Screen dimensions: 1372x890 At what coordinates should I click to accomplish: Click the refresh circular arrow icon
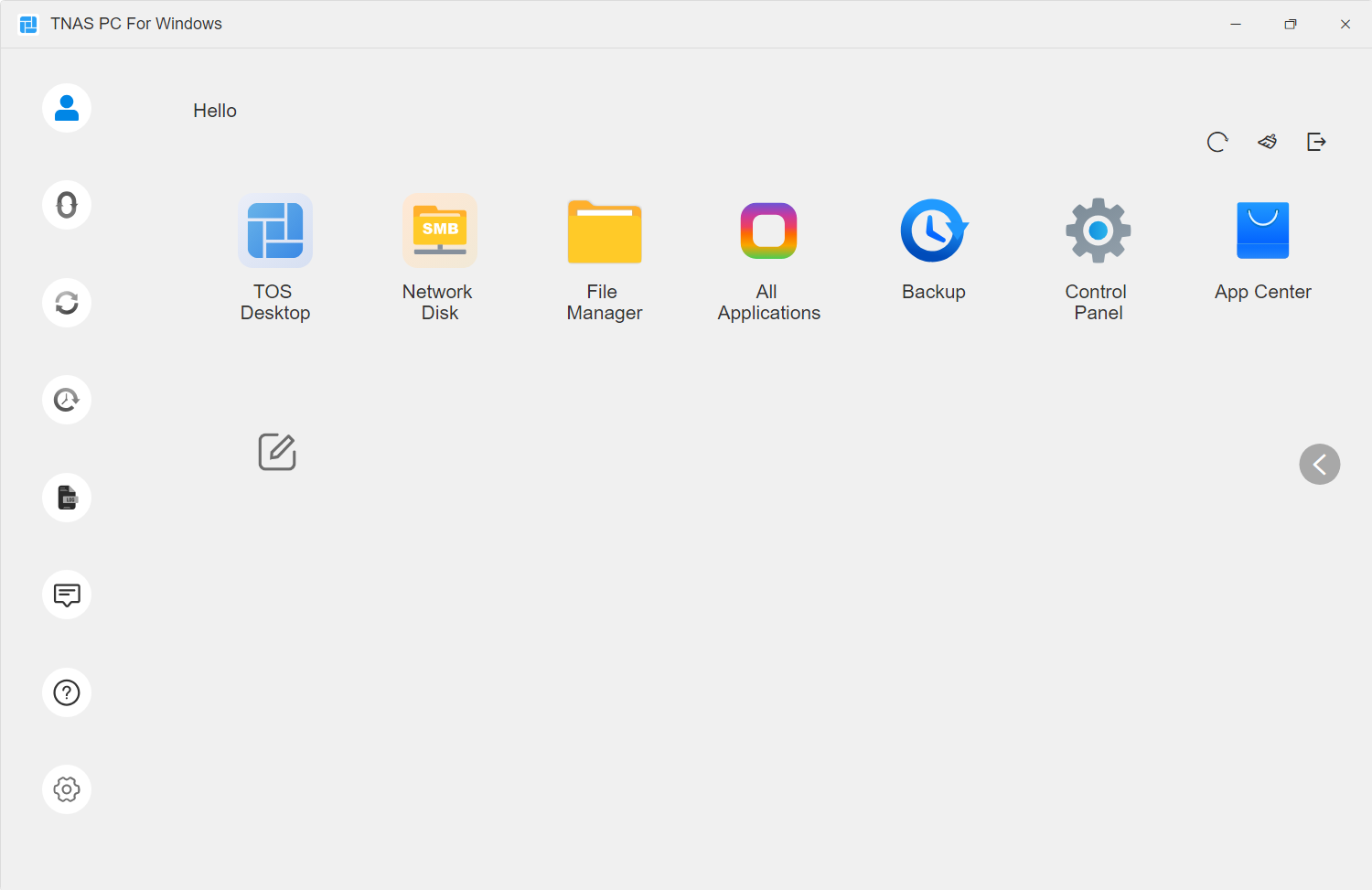click(x=1217, y=142)
